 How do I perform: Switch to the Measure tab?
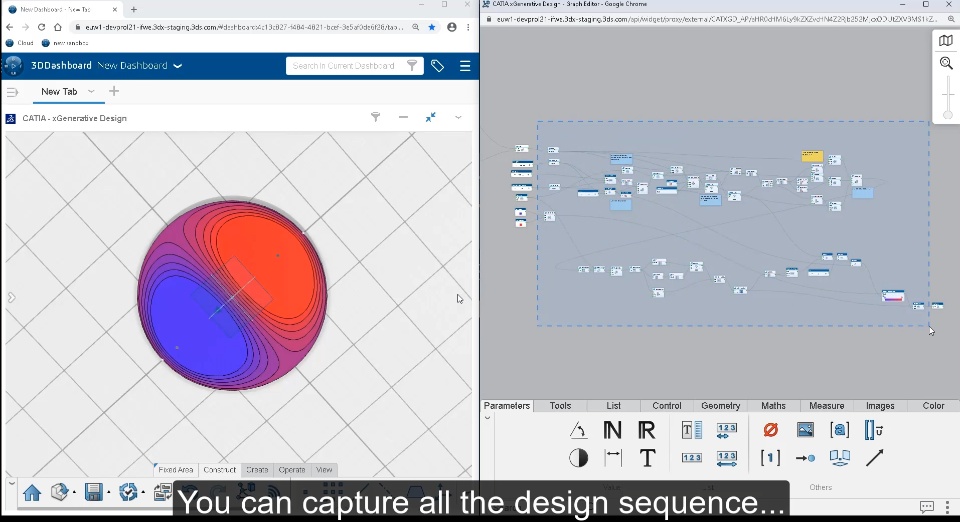point(827,406)
